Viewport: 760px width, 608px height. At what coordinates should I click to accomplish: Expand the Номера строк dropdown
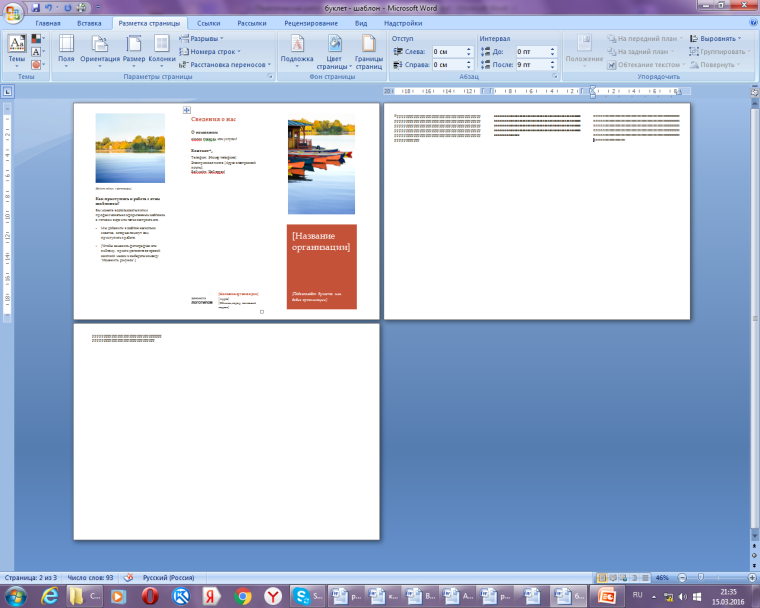tap(211, 51)
